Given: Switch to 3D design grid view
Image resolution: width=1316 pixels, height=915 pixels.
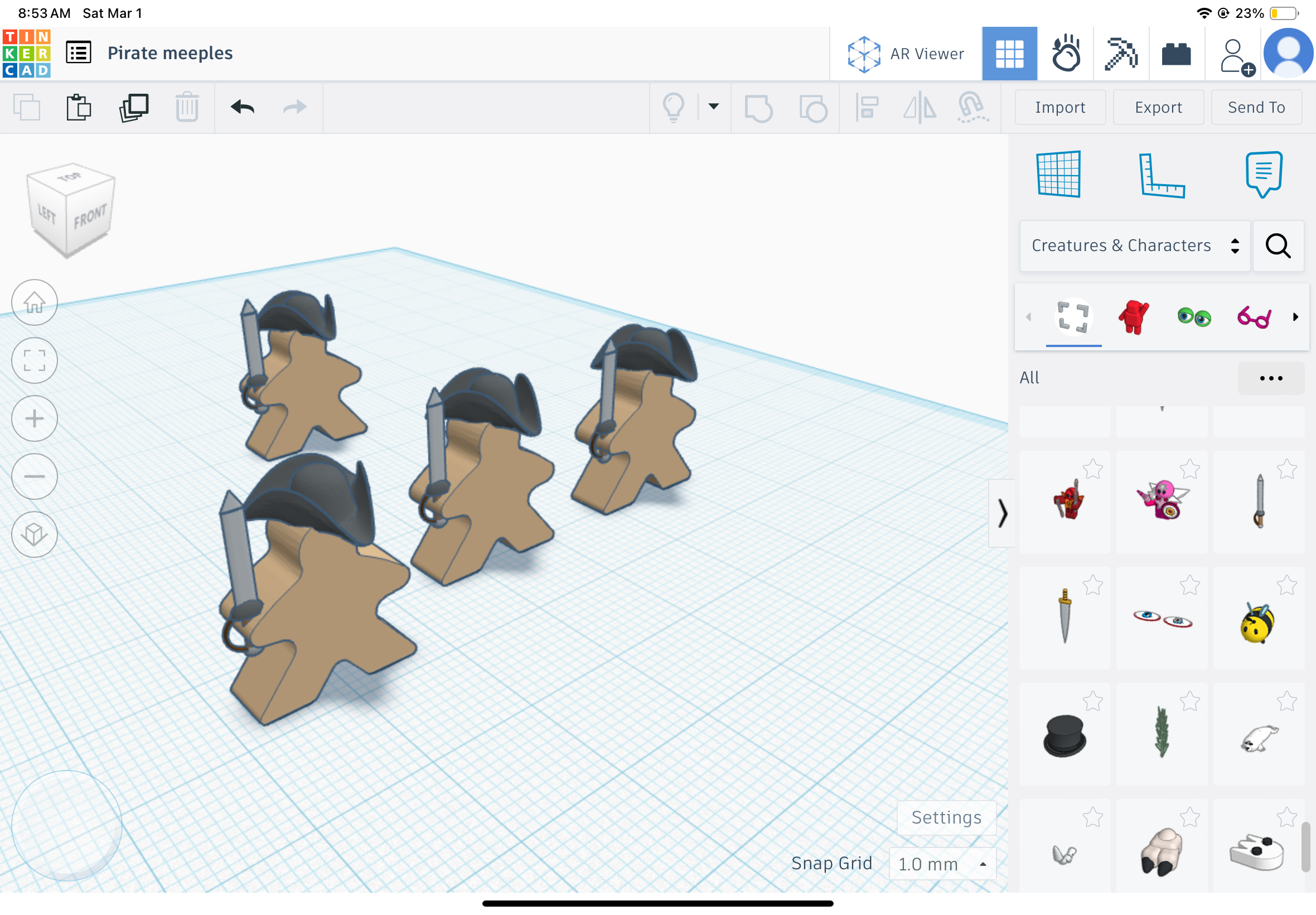Looking at the screenshot, I should point(1009,54).
